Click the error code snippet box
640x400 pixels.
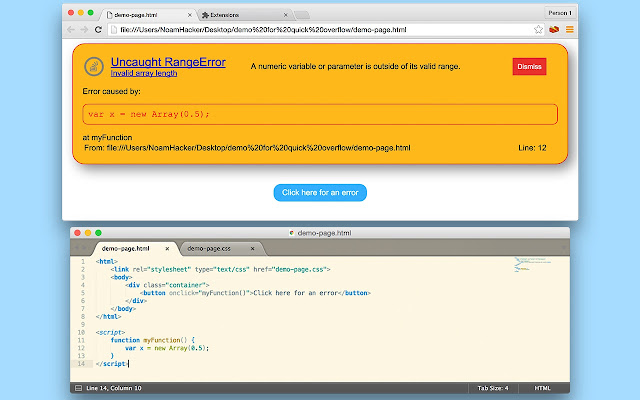coord(320,114)
